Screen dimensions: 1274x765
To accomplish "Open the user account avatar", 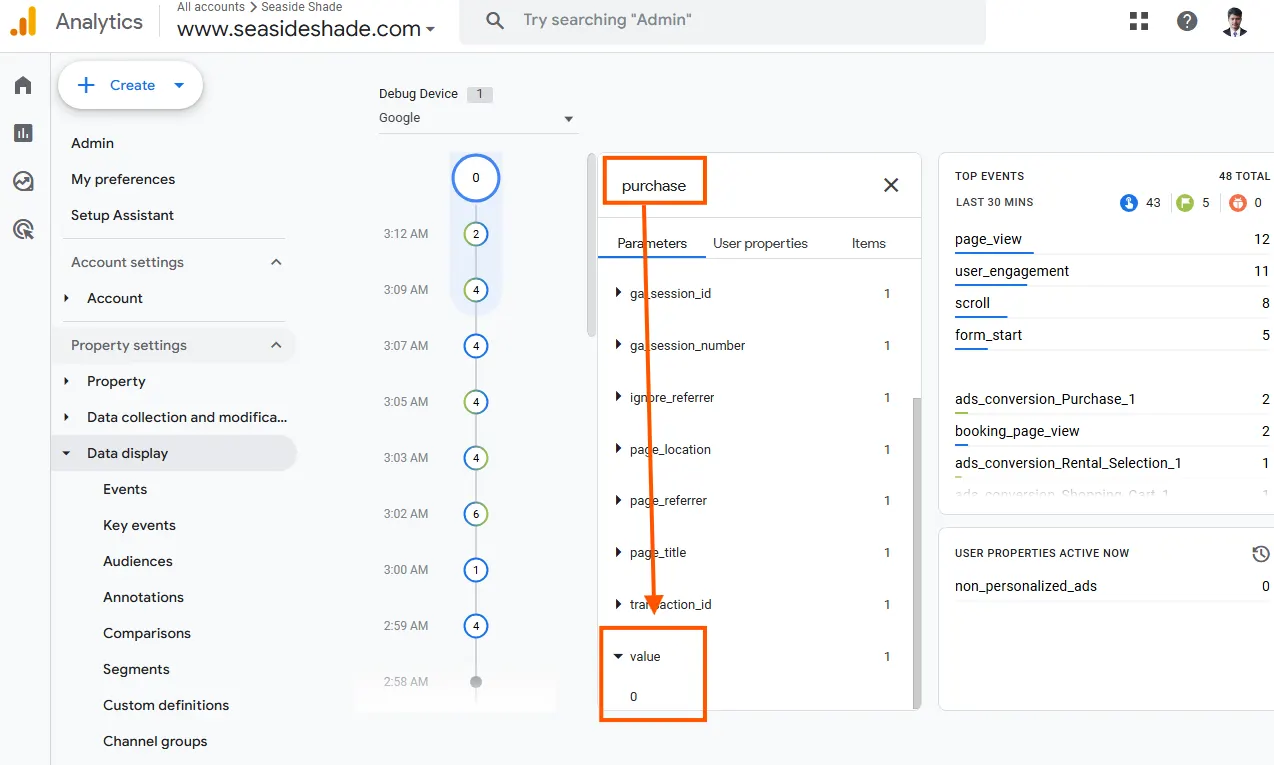I will pos(1235,21).
